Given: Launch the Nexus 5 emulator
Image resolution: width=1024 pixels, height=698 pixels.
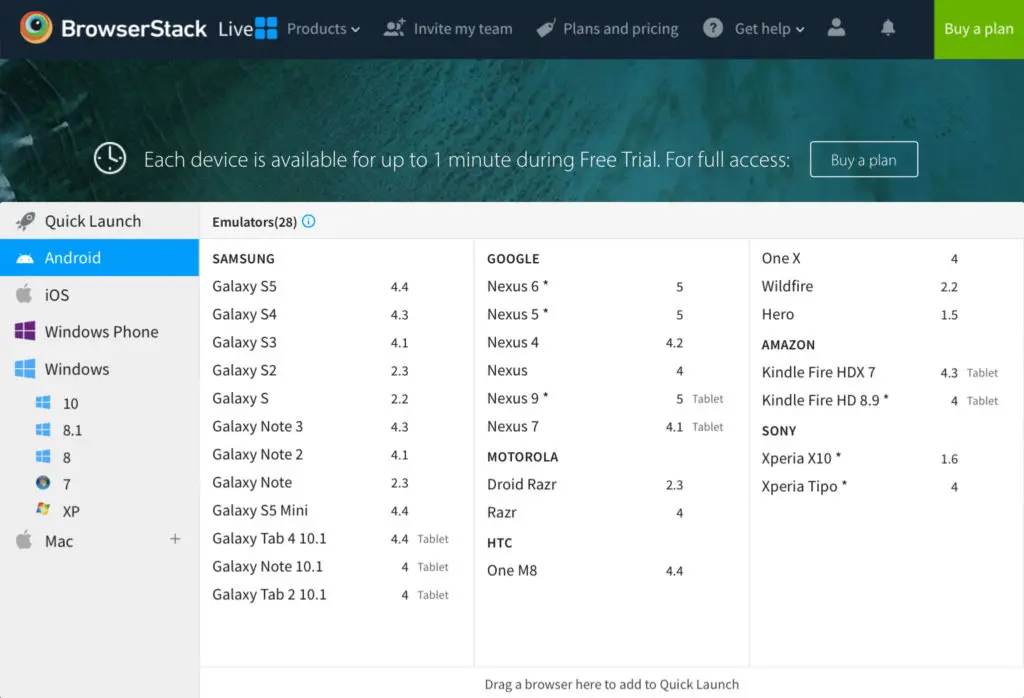Looking at the screenshot, I should click(584, 315).
